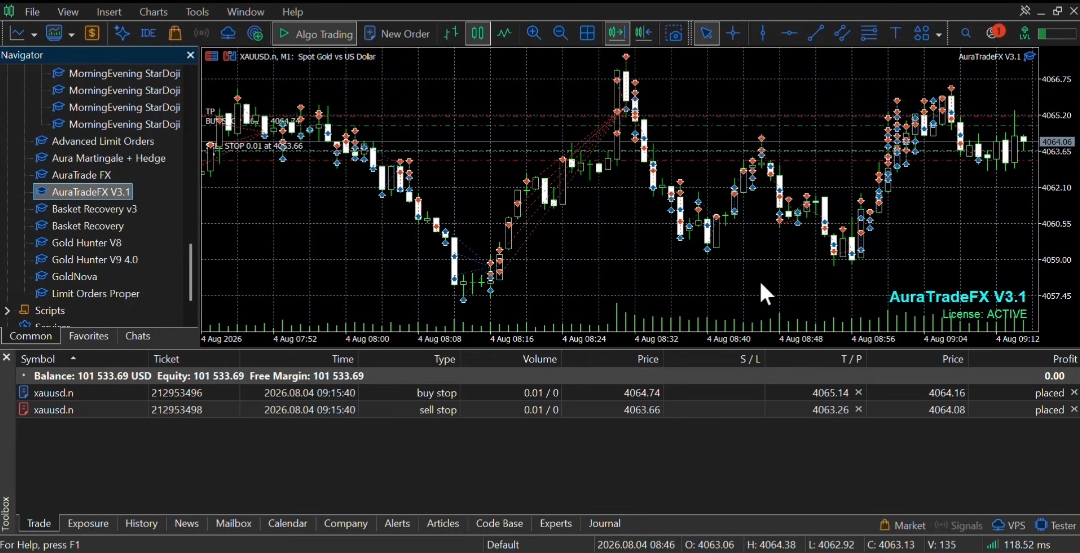Open the Market shopping bag icon
The image size is (1080, 553).
[x=174, y=33]
